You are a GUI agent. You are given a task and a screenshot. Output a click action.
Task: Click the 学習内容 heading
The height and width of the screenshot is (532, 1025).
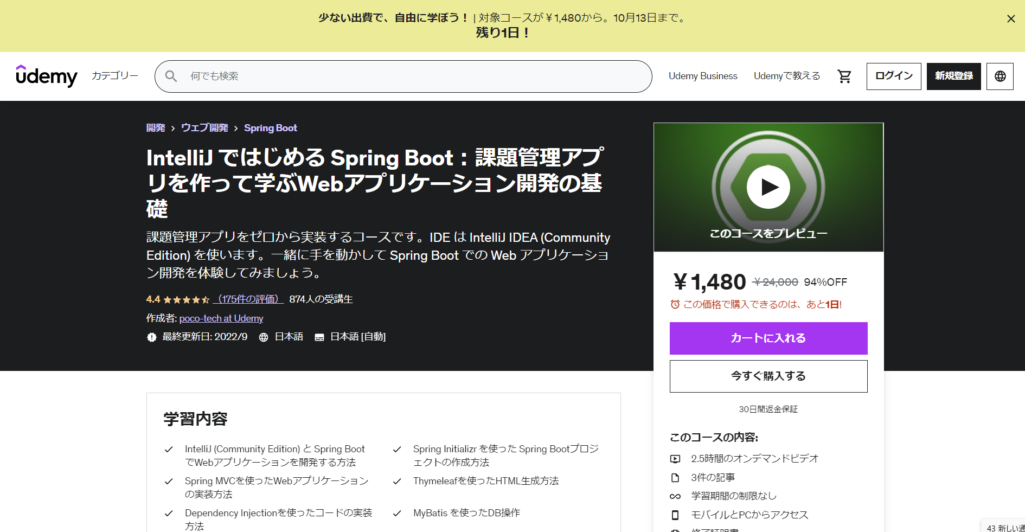[195, 419]
